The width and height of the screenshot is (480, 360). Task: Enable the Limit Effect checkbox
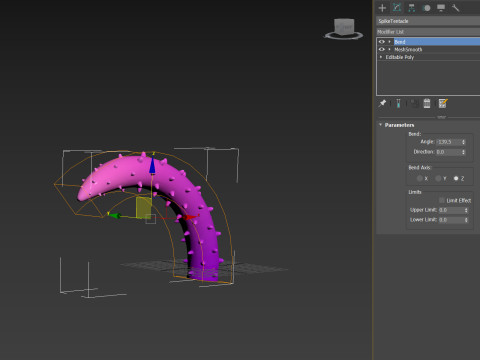pos(442,200)
